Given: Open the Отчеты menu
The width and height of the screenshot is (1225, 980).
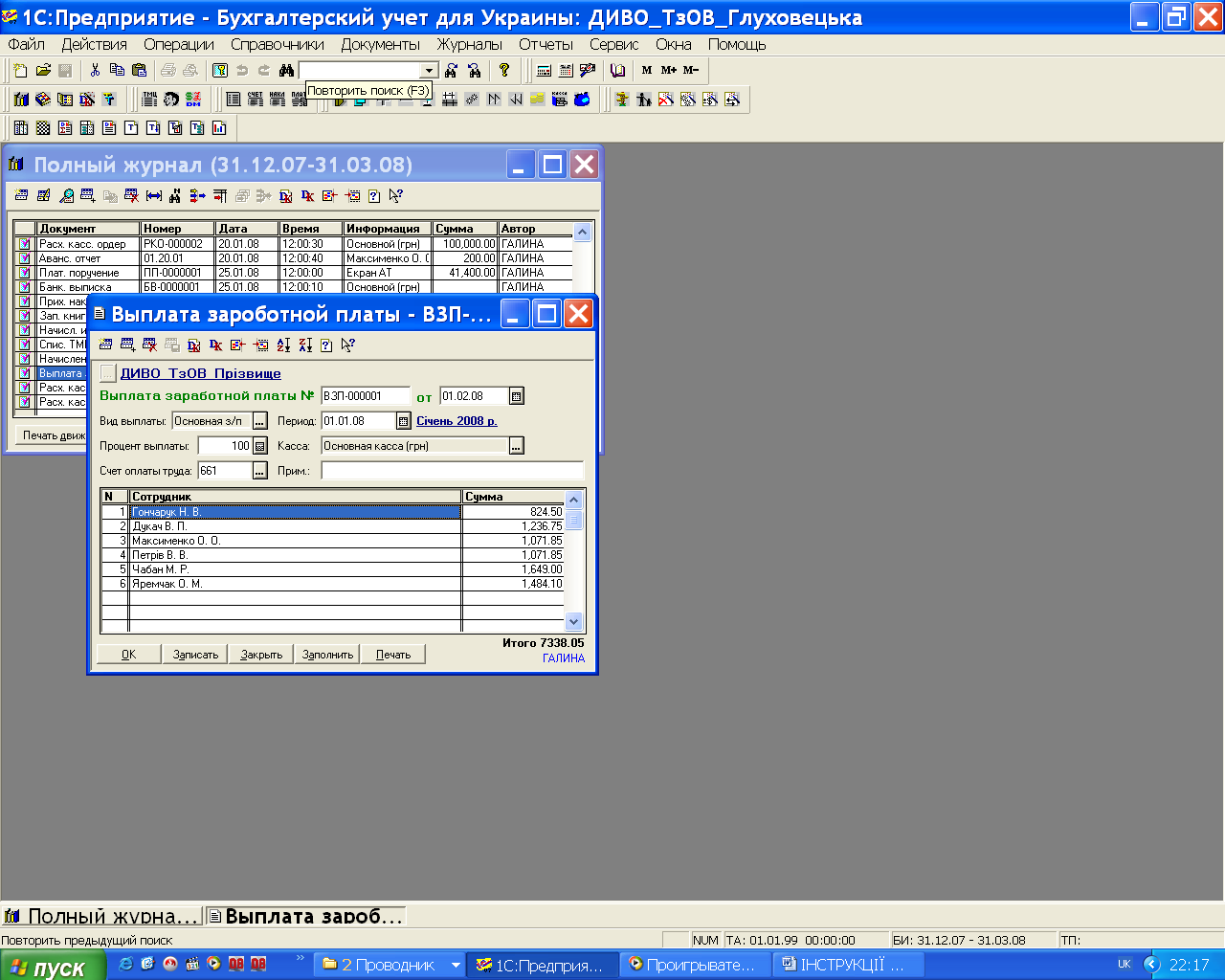Looking at the screenshot, I should [x=546, y=44].
